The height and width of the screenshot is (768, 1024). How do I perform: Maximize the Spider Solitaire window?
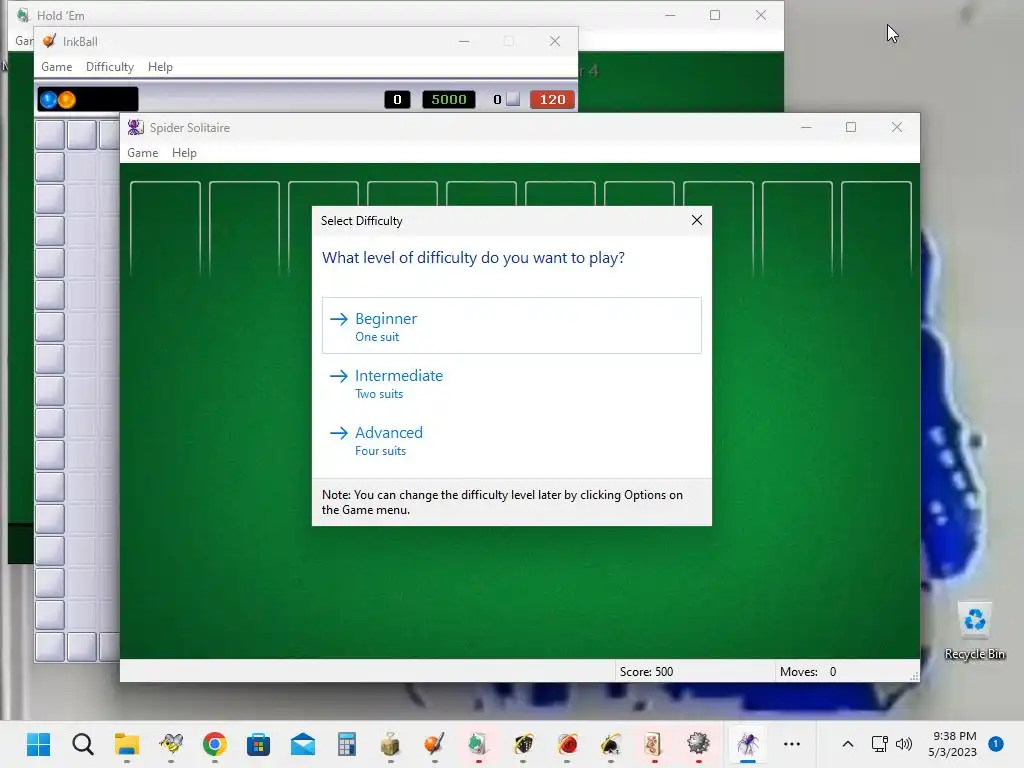851,127
